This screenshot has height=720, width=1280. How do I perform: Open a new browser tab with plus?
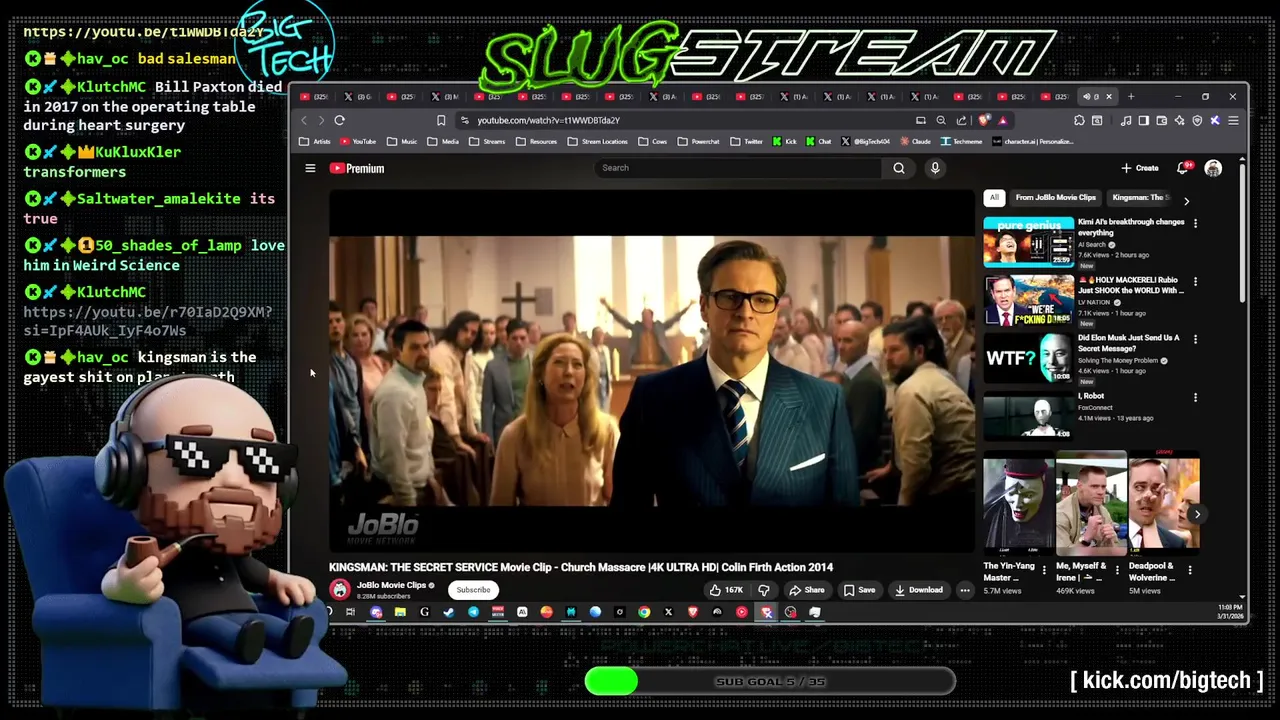coord(1131,97)
